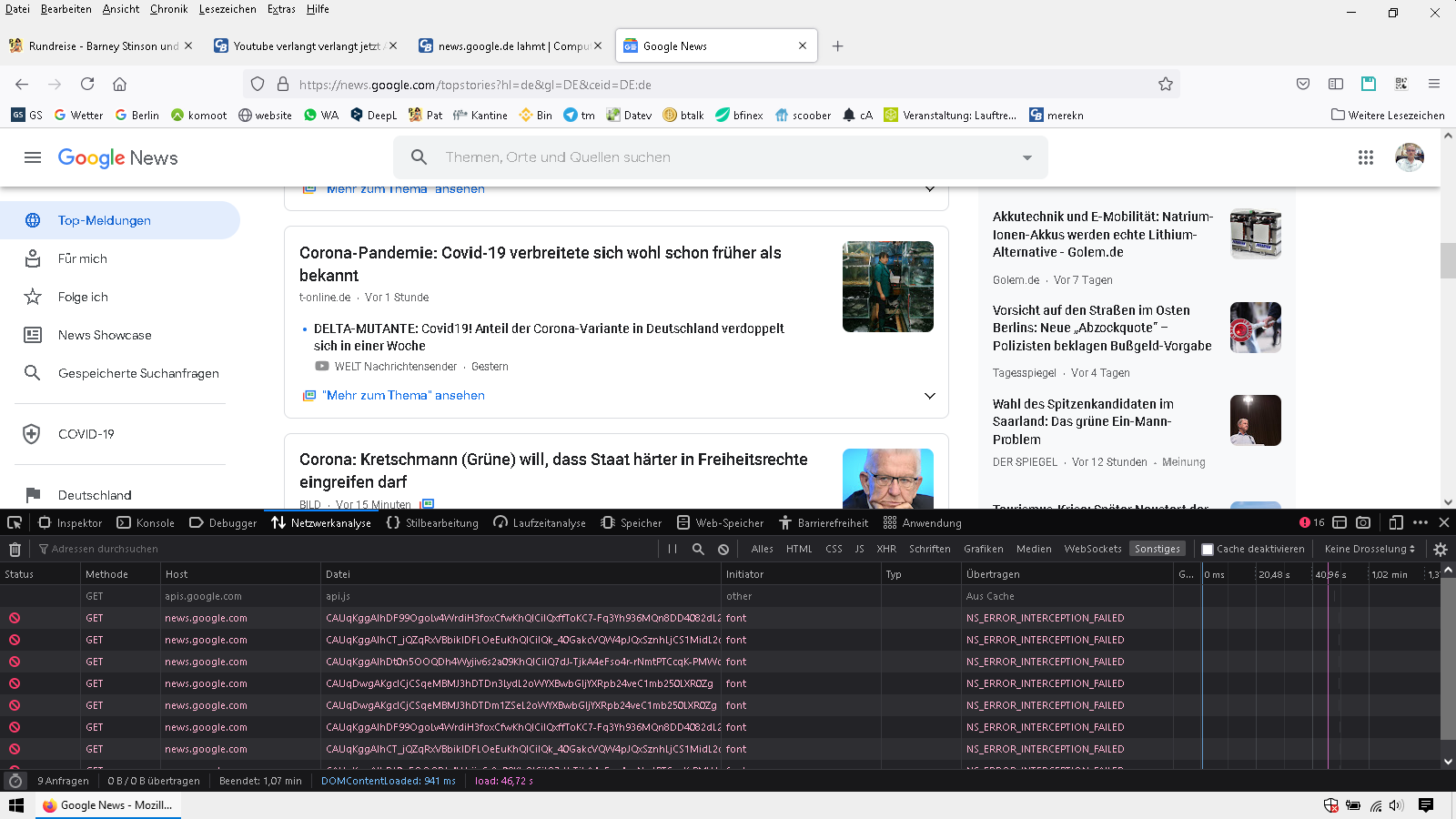The image size is (1456, 819).
Task: Filter requests by CSS
Action: pos(834,549)
